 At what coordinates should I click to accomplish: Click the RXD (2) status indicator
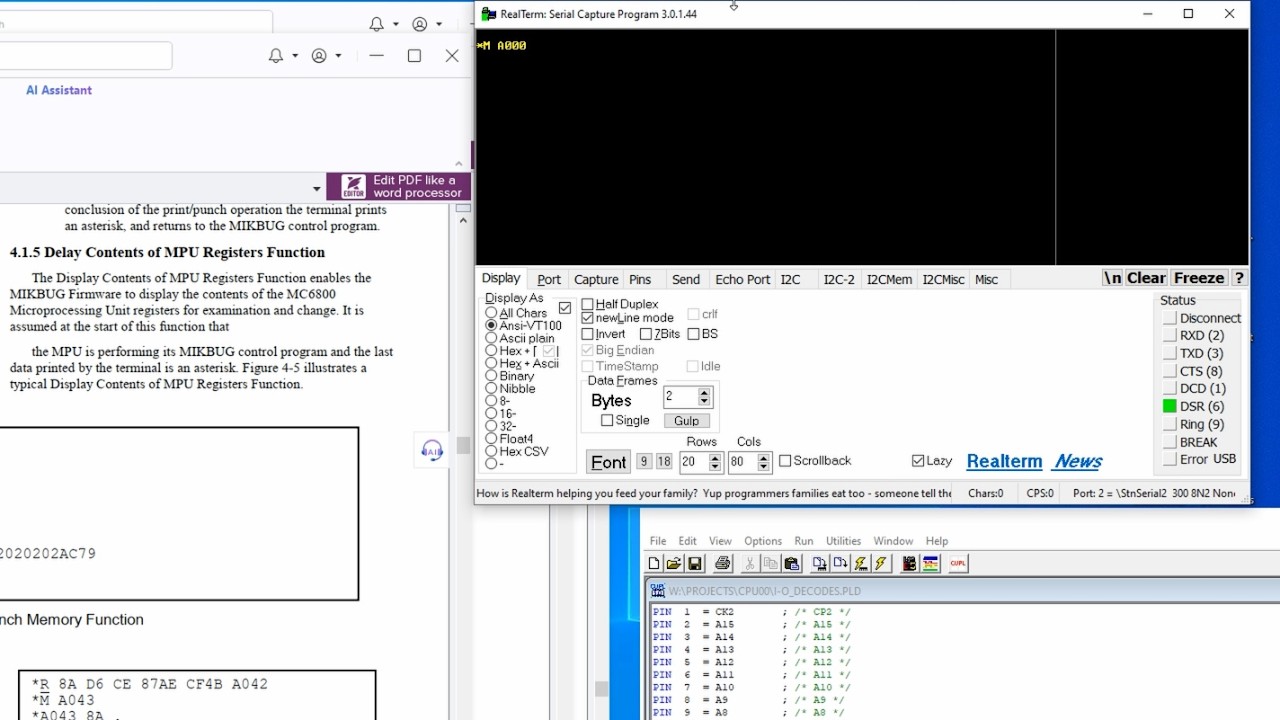click(x=1169, y=336)
